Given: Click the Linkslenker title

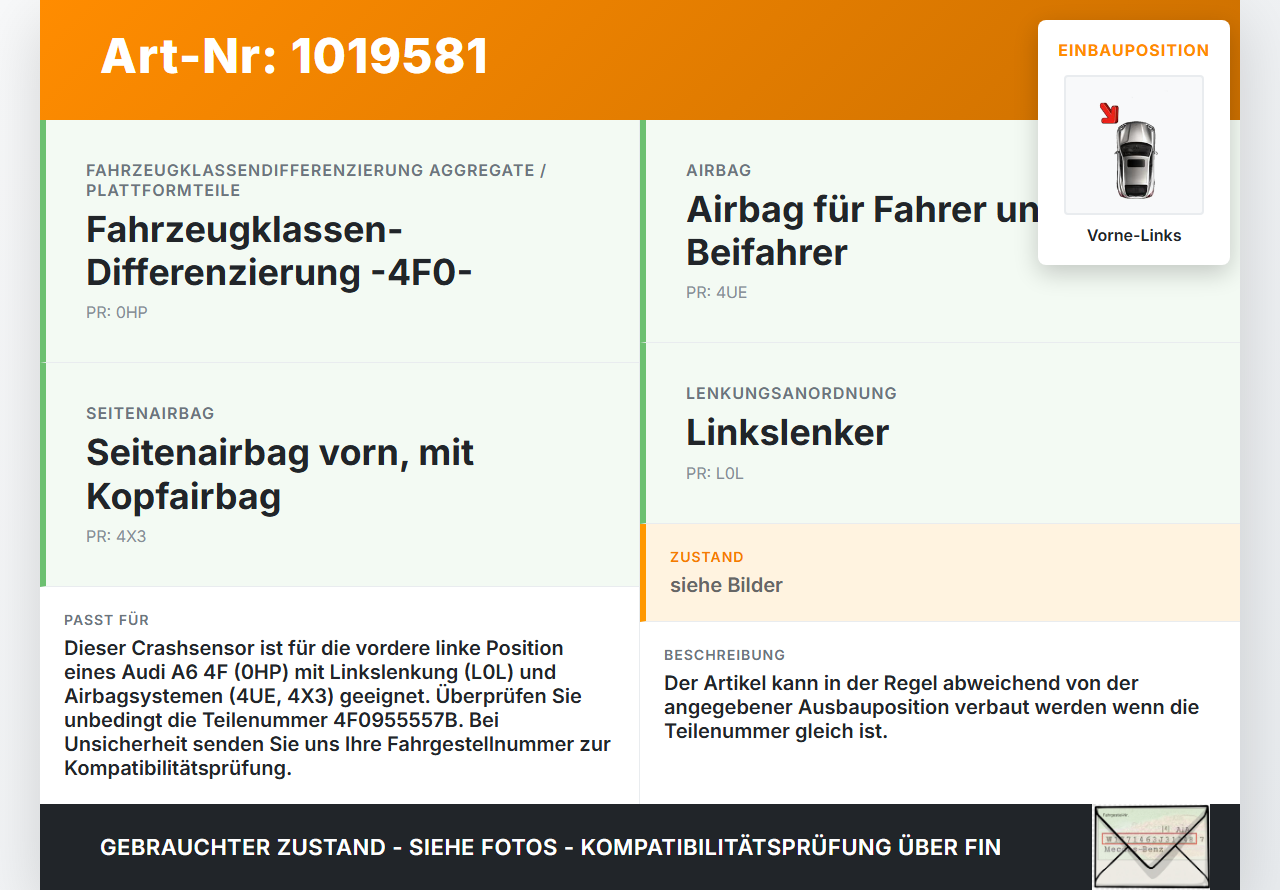Looking at the screenshot, I should (x=787, y=433).
